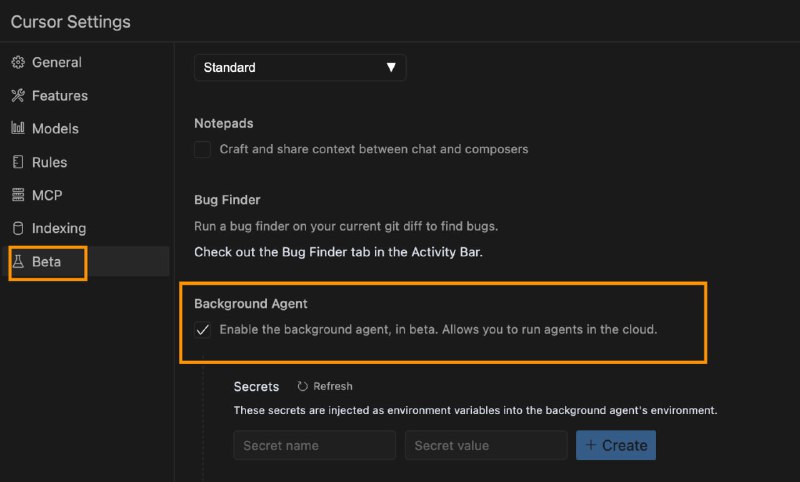Viewport: 800px width, 482px height.
Task: Focus the Secret name field
Action: (x=315, y=445)
